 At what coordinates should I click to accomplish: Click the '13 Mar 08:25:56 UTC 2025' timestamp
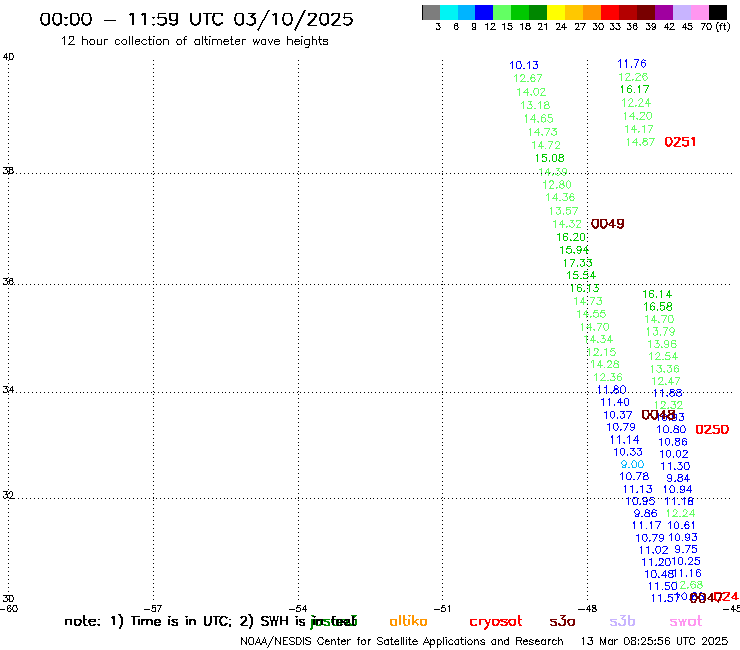pos(654,642)
